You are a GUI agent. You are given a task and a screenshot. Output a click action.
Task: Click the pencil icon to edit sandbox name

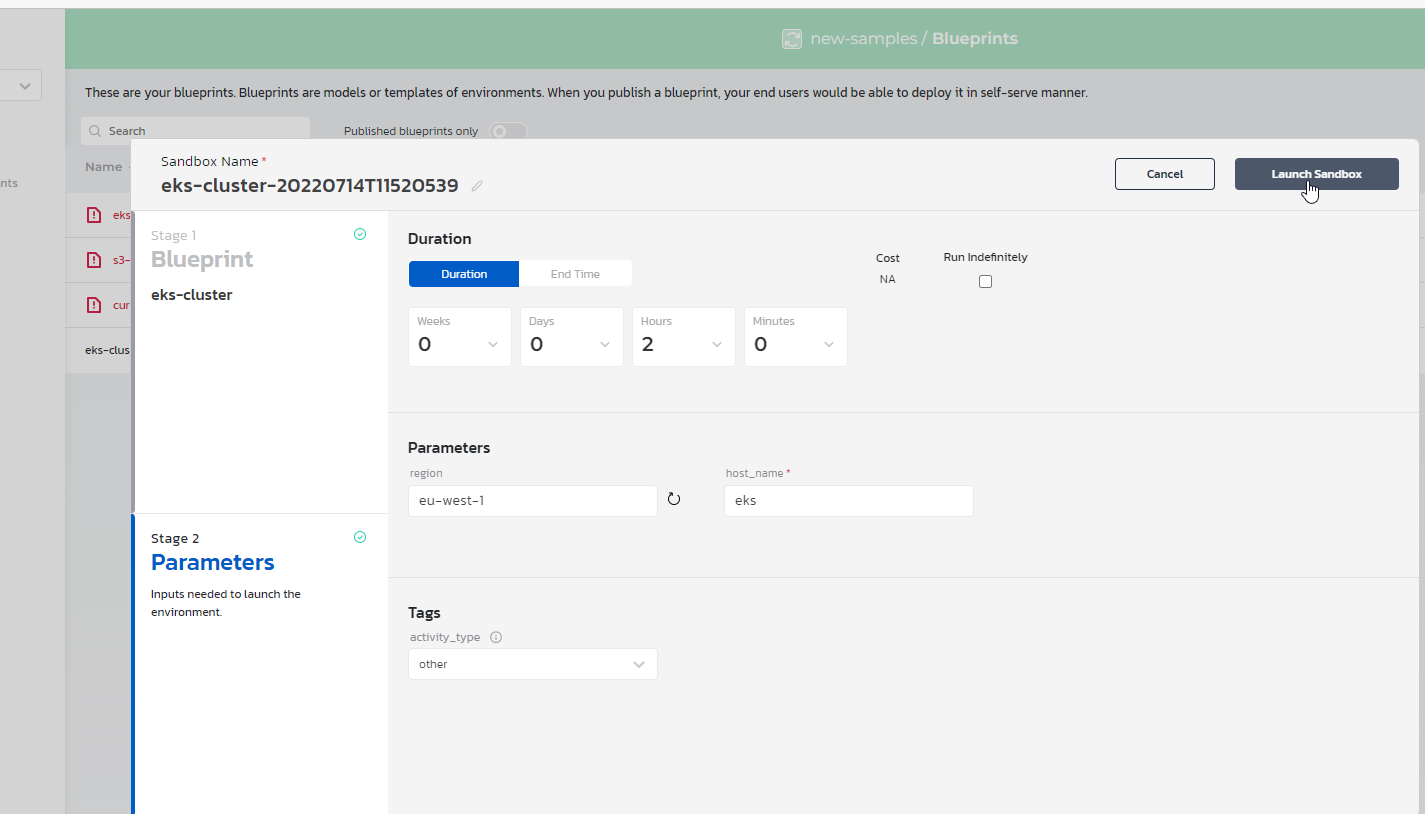(x=476, y=186)
